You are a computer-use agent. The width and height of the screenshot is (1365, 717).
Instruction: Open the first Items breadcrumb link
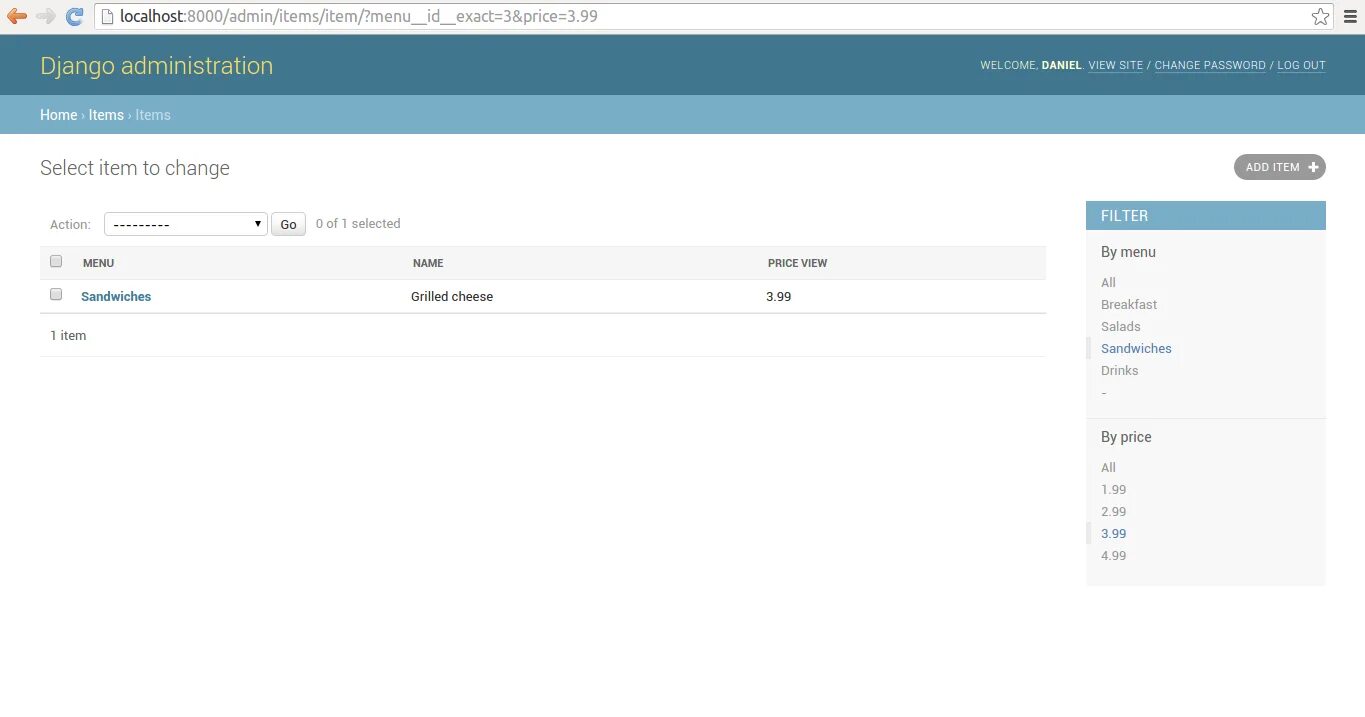[106, 115]
